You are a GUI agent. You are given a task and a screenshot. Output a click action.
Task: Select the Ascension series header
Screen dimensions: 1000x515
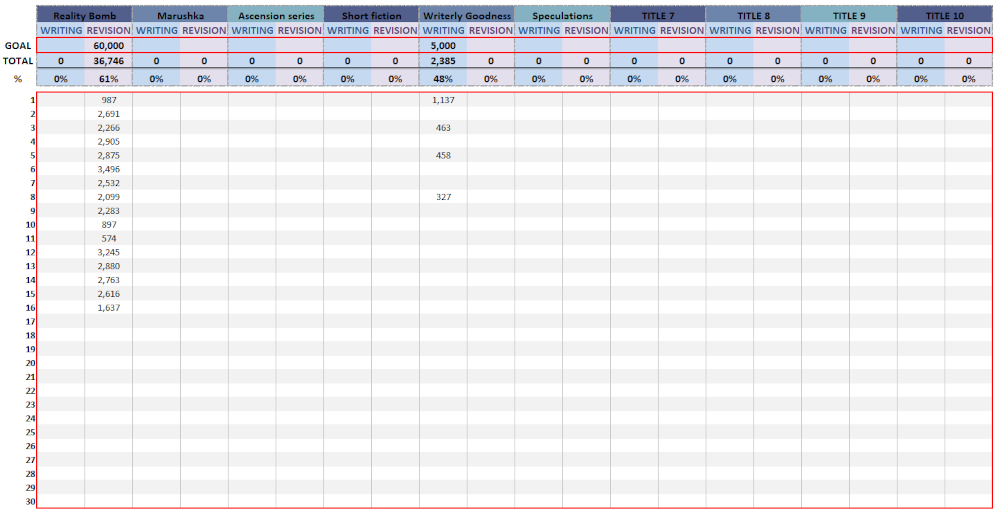tap(276, 16)
